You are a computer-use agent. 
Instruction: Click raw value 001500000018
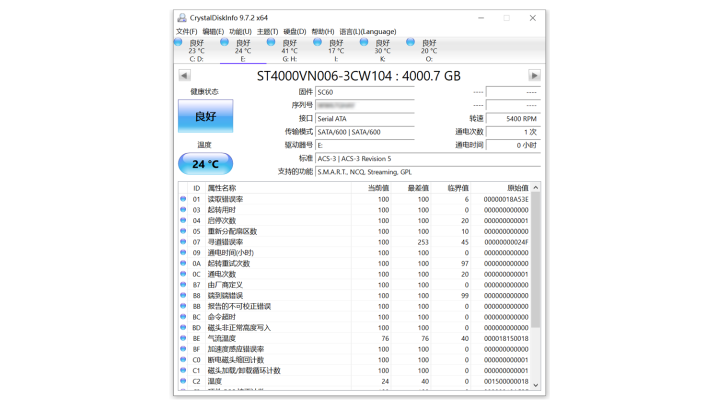coord(506,381)
